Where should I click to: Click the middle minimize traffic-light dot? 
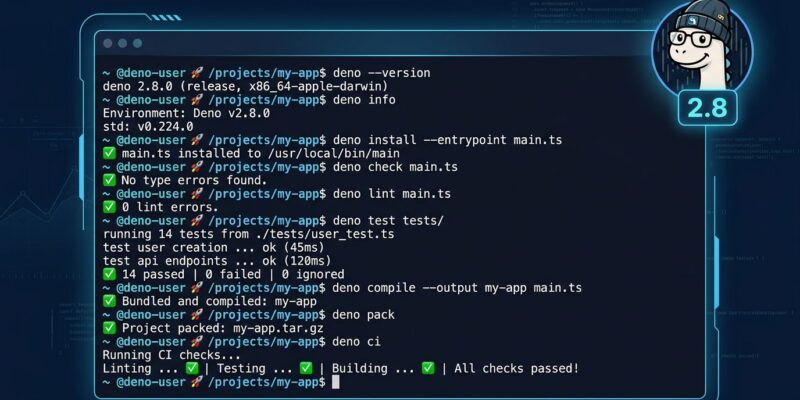click(122, 43)
